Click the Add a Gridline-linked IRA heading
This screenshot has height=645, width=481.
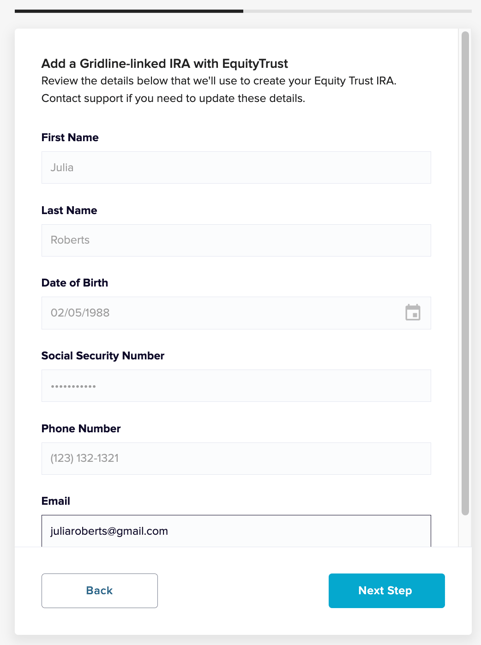point(165,64)
